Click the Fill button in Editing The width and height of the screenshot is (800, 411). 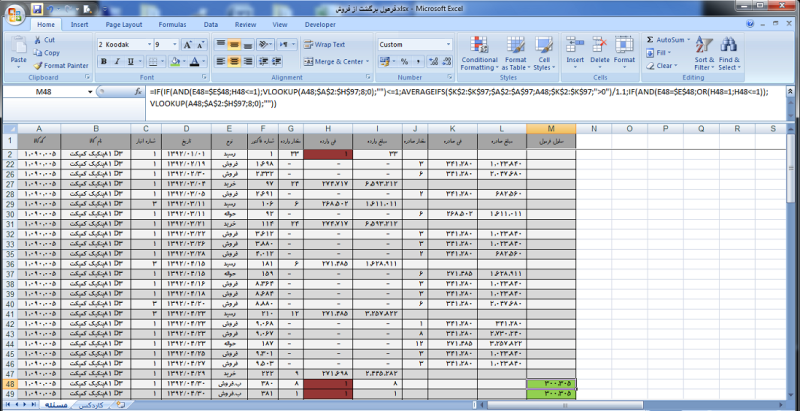(x=658, y=53)
